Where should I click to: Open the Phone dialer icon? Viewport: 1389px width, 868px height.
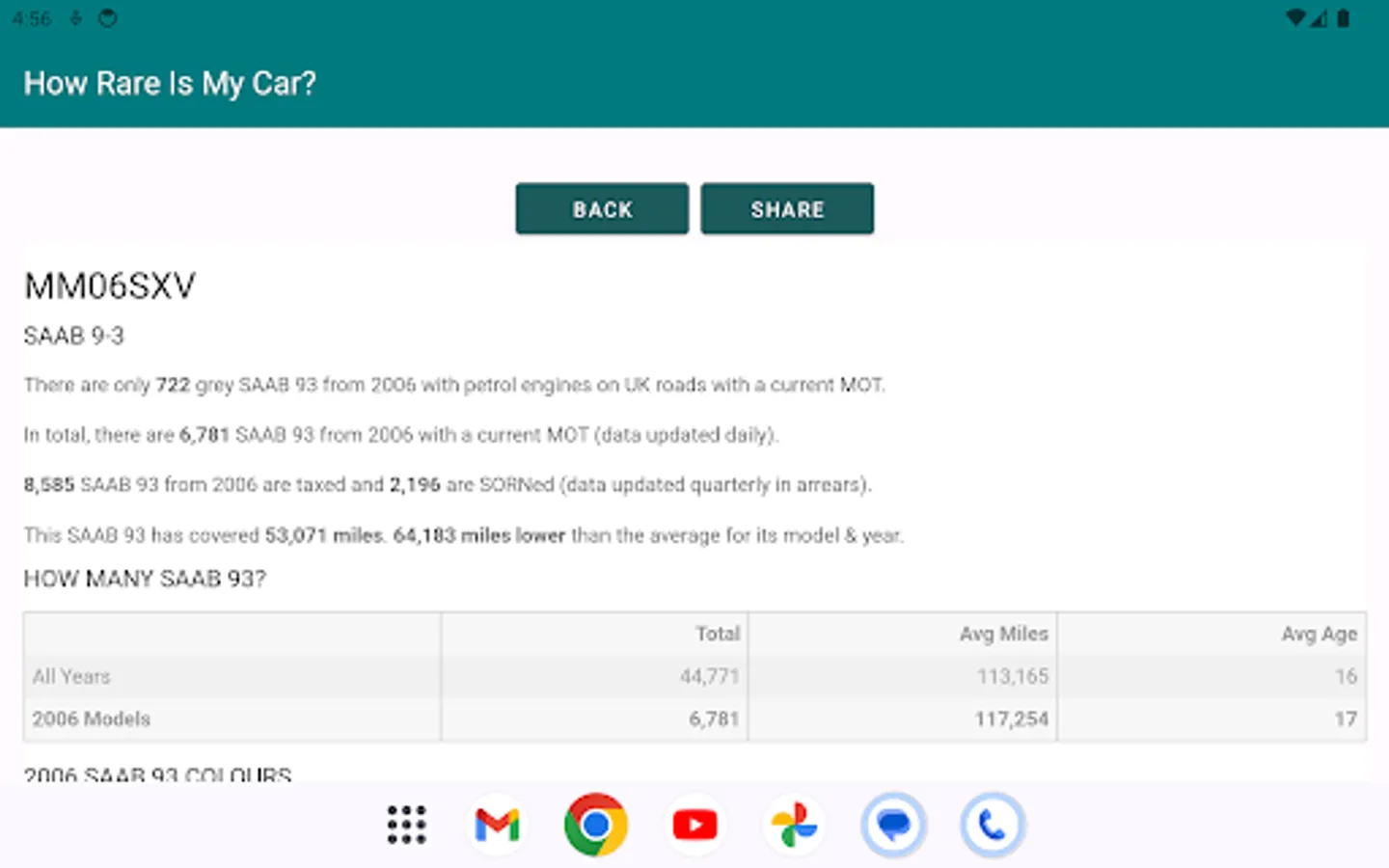pyautogui.click(x=992, y=825)
